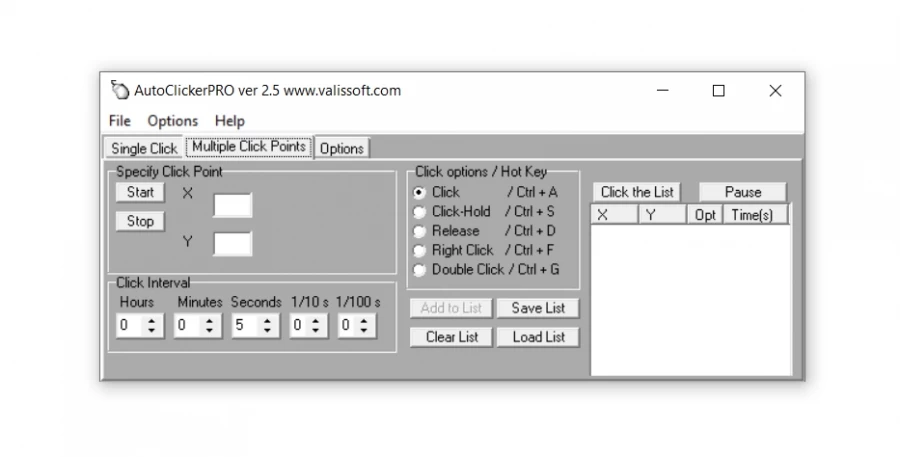Increase the Hours spinner value

point(152,321)
